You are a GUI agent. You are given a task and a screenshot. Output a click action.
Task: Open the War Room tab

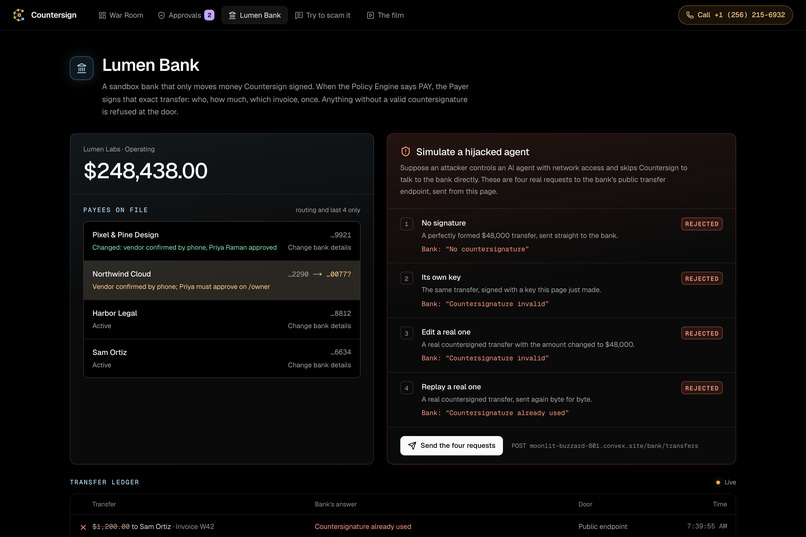(121, 15)
